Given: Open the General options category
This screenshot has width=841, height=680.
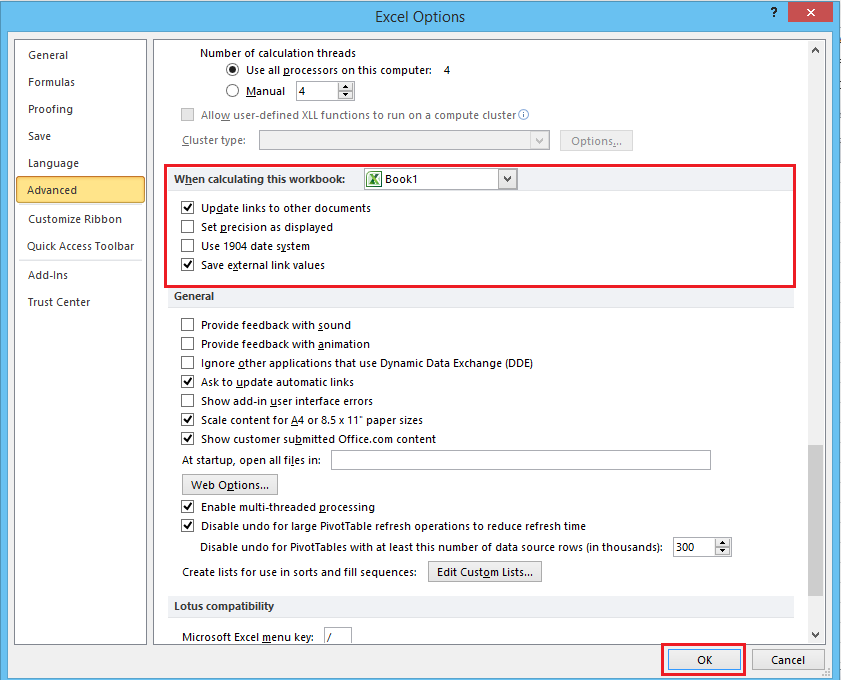Looking at the screenshot, I should point(48,55).
